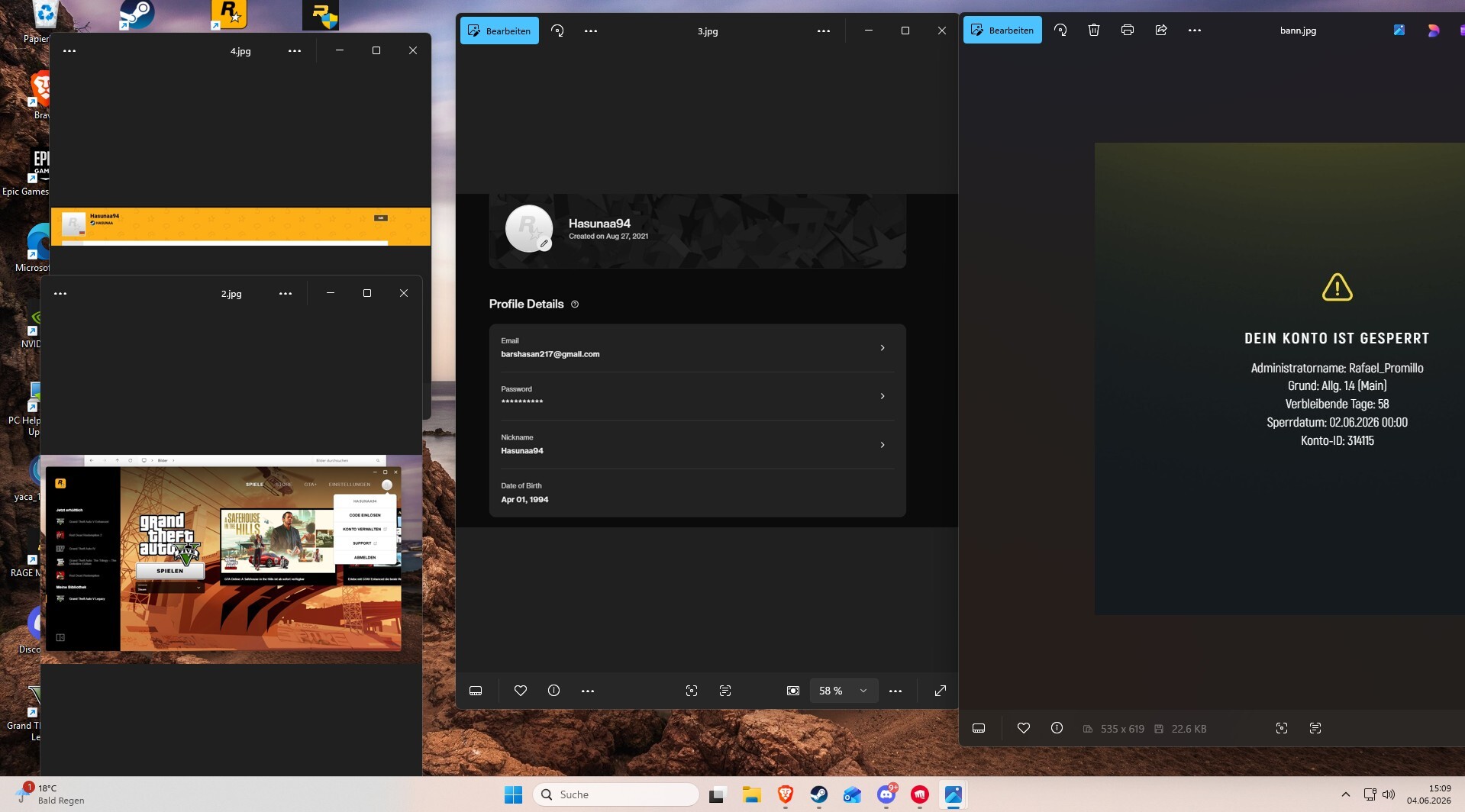This screenshot has height=812, width=1465.
Task: Open the three-dot menu right of the 4.jpg title
Action: tap(295, 50)
